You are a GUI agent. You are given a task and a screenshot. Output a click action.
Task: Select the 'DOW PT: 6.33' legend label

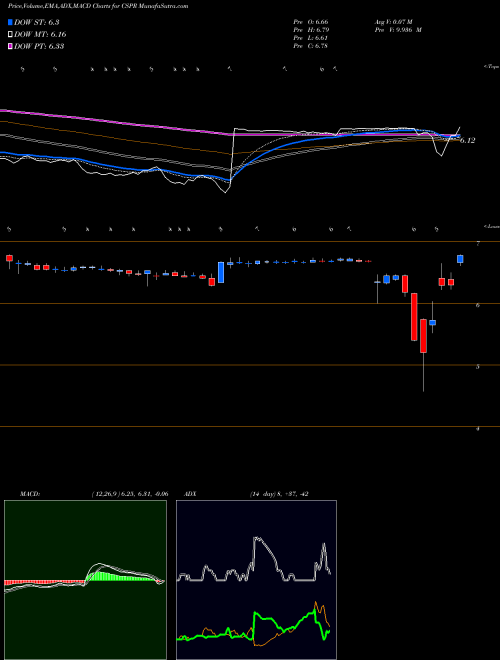(x=39, y=46)
